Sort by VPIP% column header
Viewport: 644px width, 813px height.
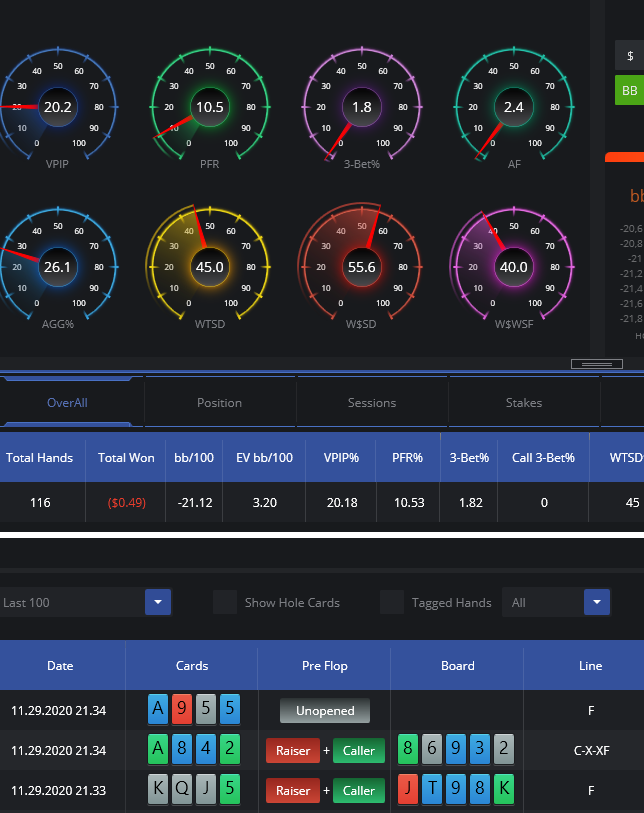[x=341, y=458]
